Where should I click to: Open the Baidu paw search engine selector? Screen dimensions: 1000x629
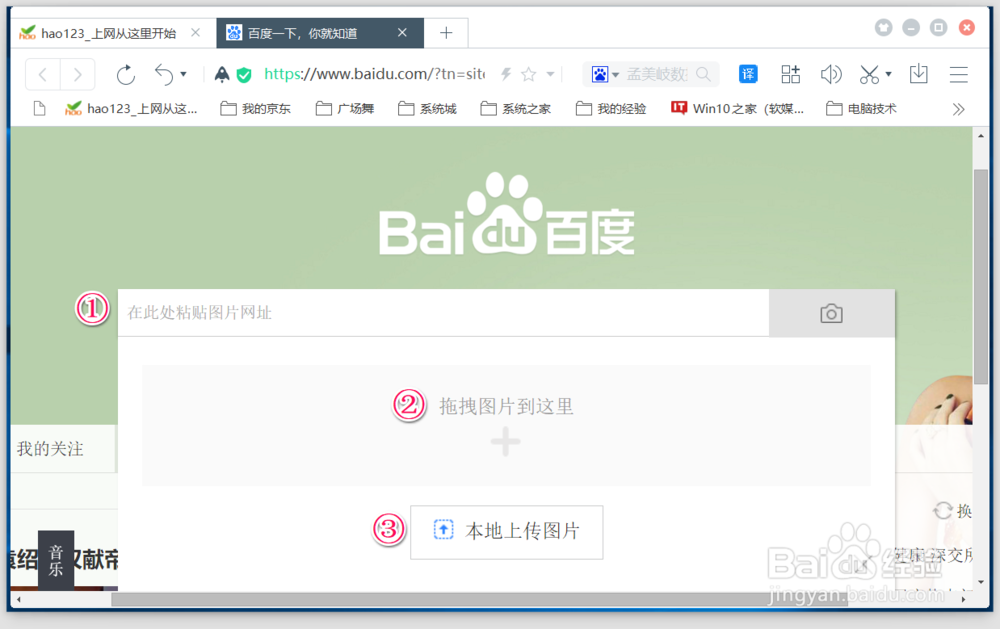click(605, 75)
